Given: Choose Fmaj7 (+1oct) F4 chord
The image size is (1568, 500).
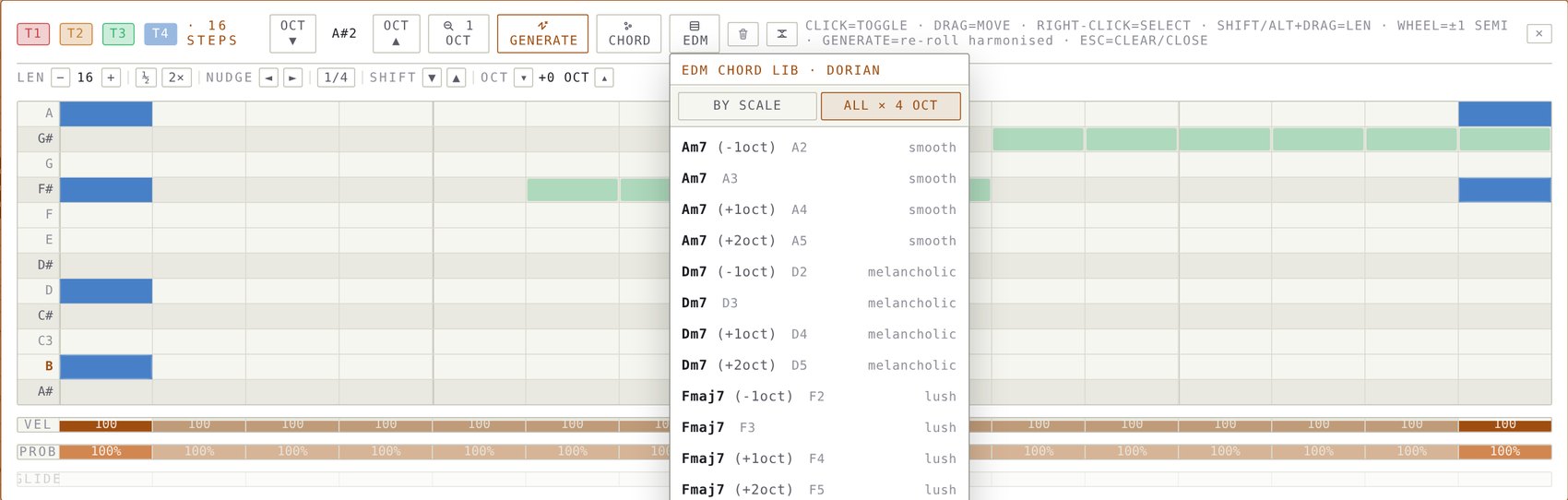Looking at the screenshot, I should point(819,458).
